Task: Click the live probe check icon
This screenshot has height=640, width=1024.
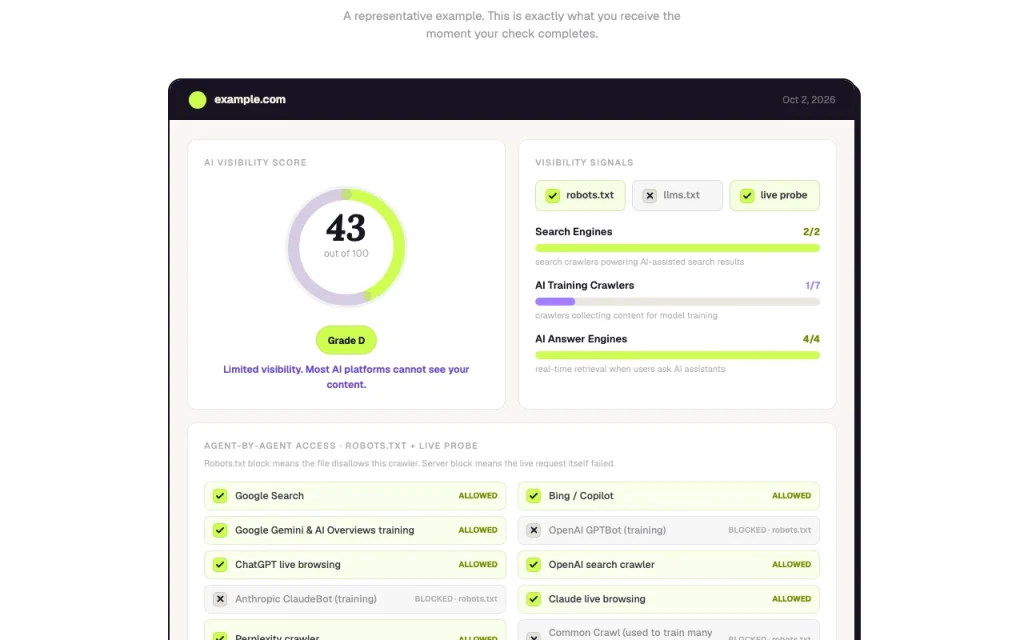Action: tap(746, 195)
